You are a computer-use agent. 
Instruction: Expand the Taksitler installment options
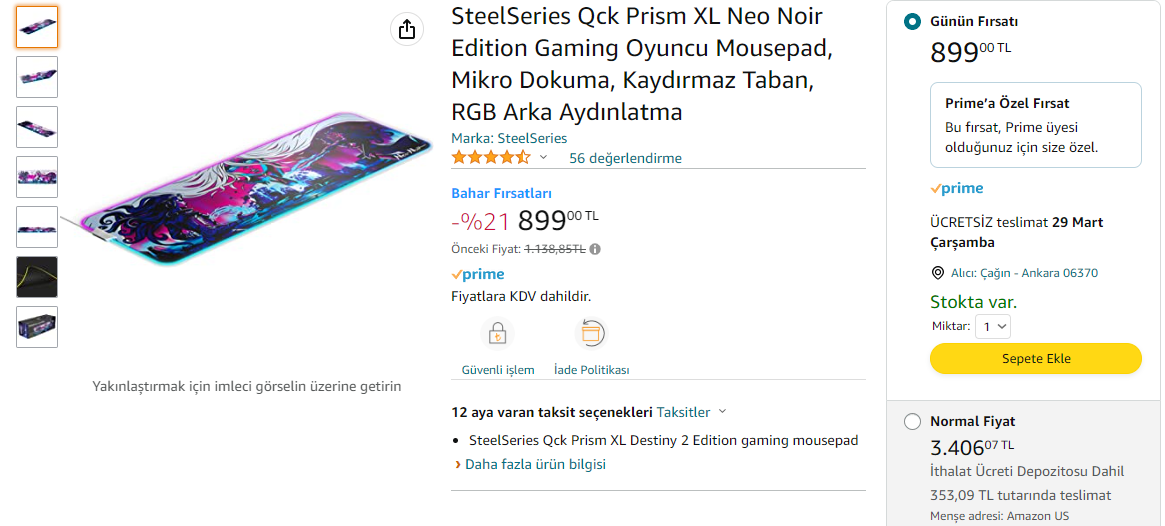point(692,412)
